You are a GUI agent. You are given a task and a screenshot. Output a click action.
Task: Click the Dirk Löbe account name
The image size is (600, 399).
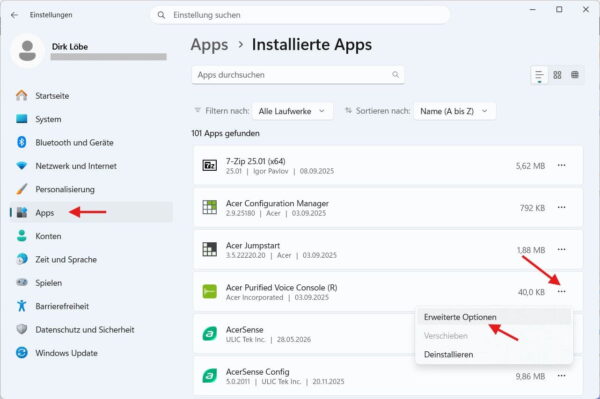(x=70, y=47)
